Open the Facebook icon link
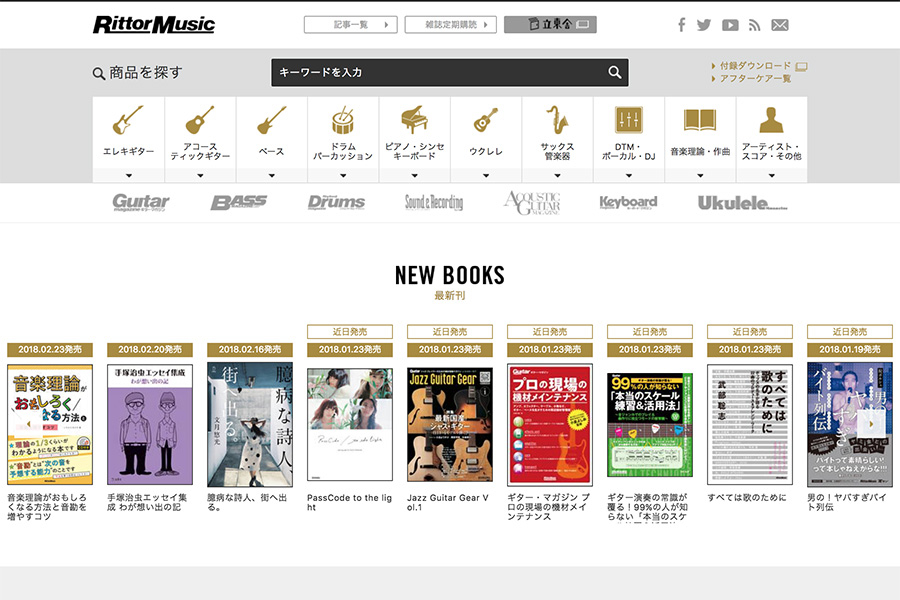 [x=681, y=25]
